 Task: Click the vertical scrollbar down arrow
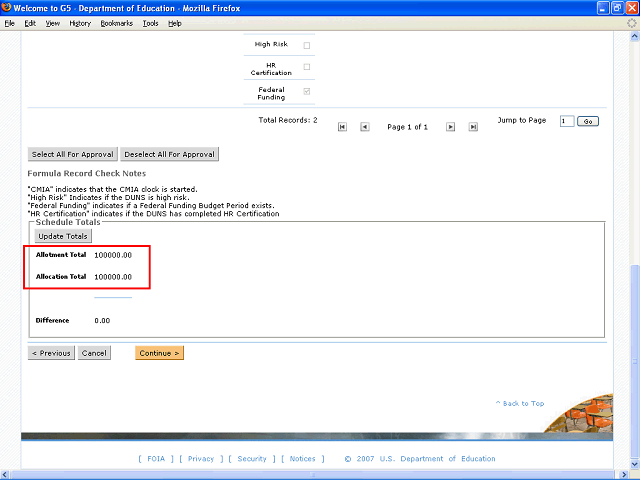pyautogui.click(x=635, y=464)
